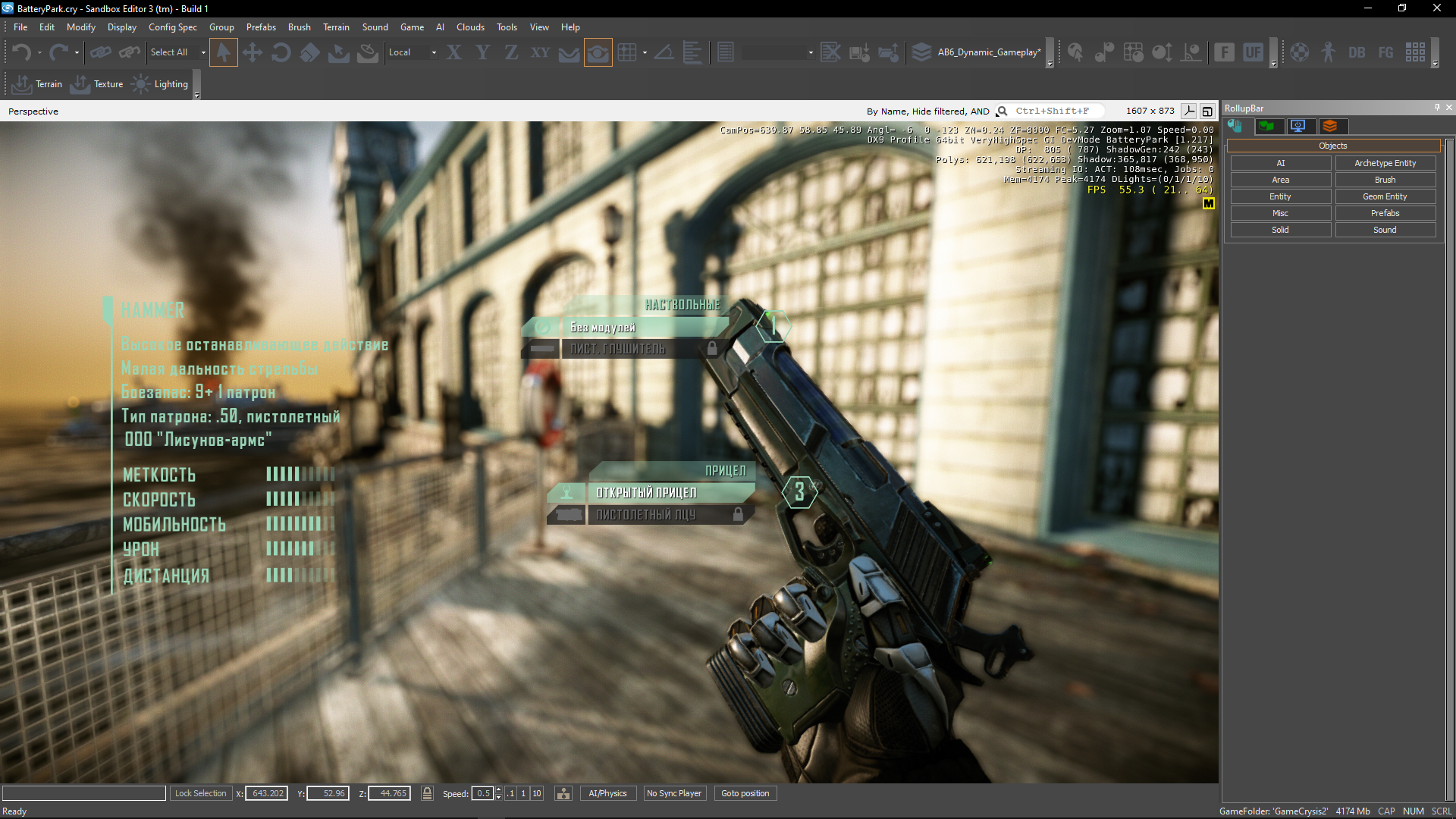The image size is (1456, 819).
Task: Activate the Rotate tool icon
Action: (281, 52)
